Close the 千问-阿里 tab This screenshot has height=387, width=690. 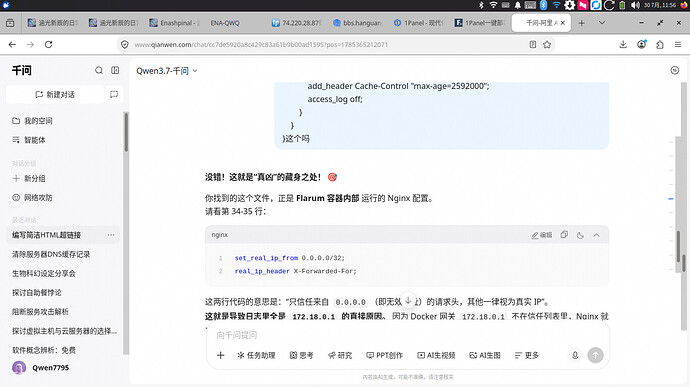(x=563, y=23)
